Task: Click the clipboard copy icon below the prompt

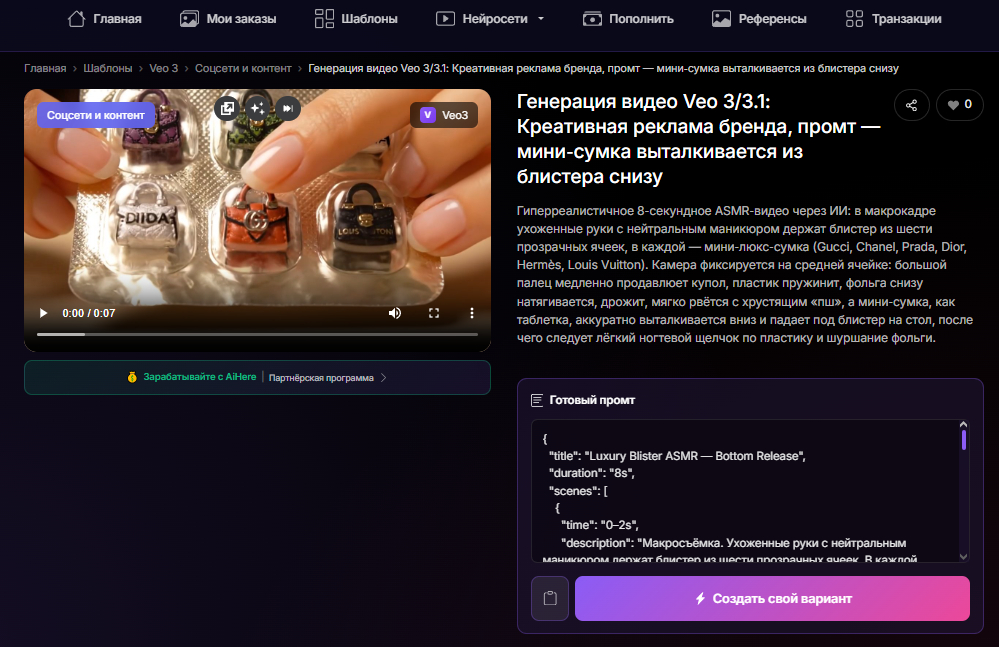Action: (x=549, y=597)
